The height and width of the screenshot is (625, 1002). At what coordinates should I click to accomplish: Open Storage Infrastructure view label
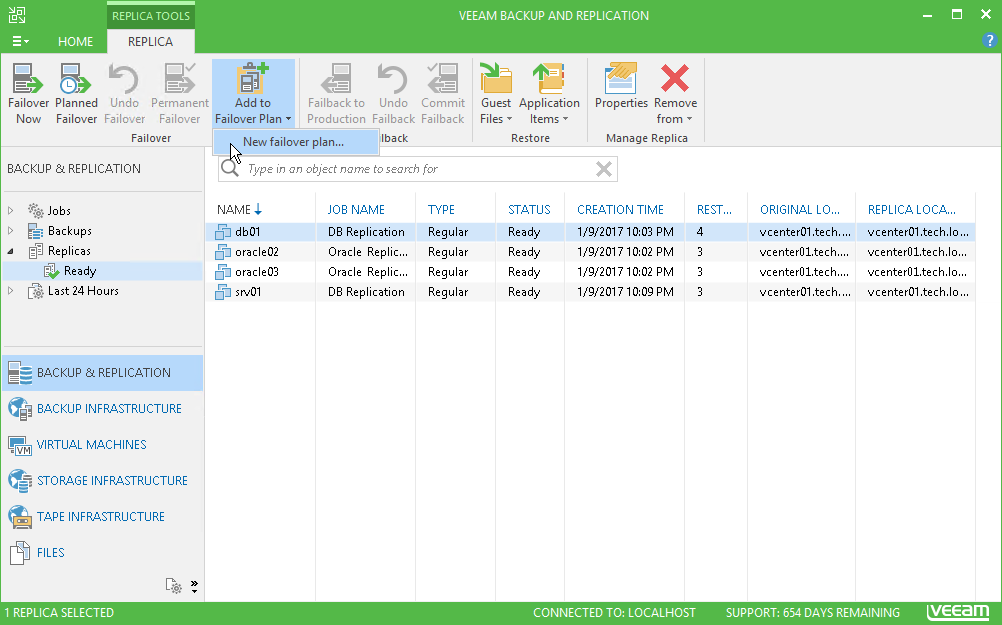112,480
